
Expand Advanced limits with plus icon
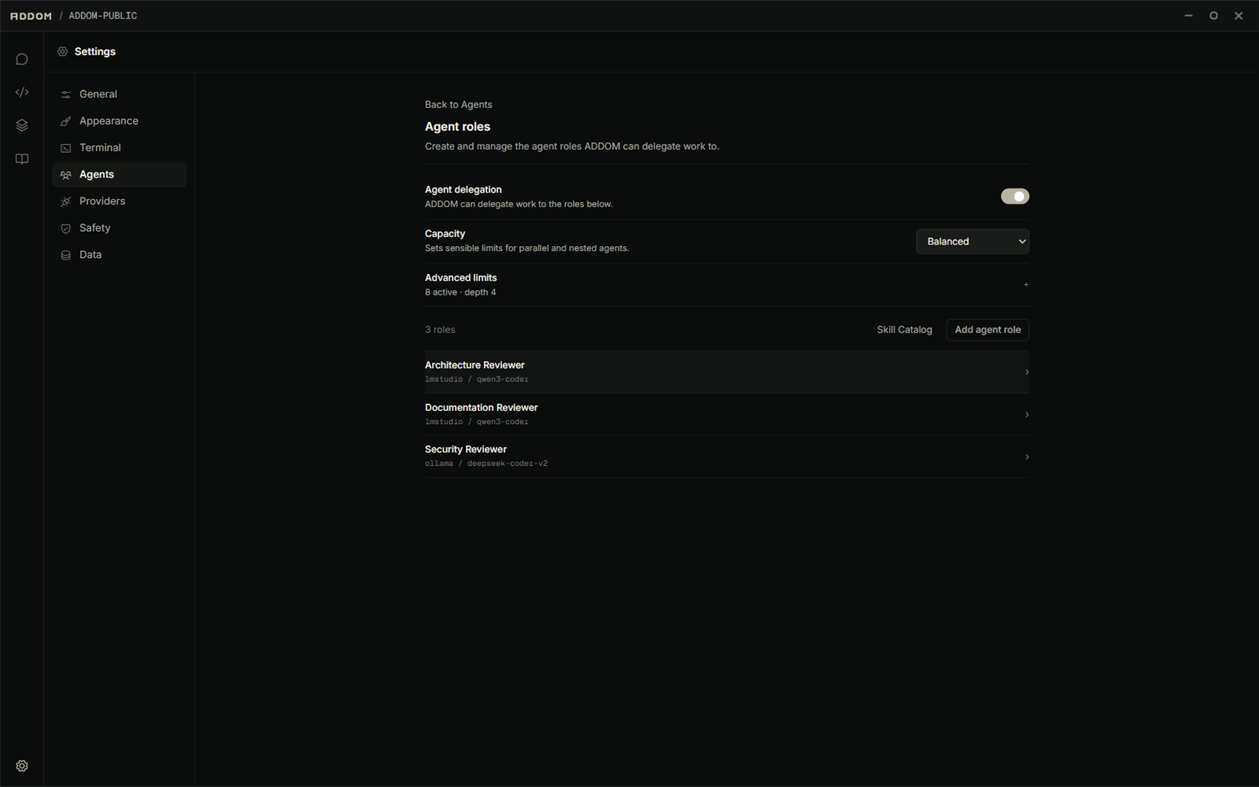click(1025, 285)
